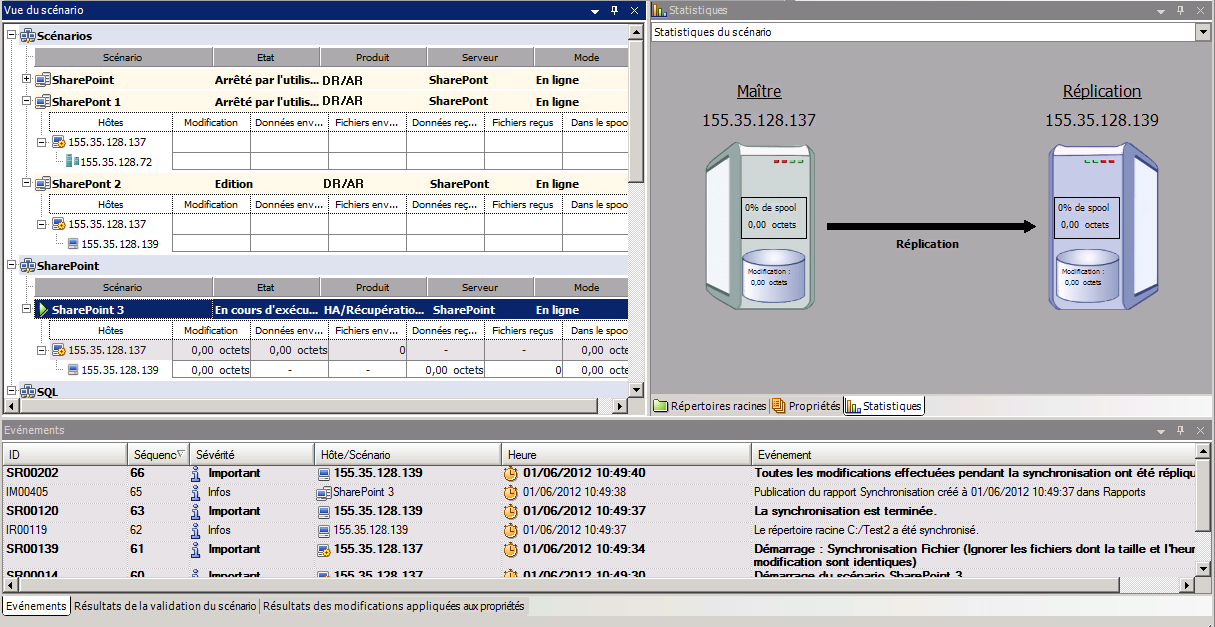Switch to the Répertoires racines tab
Image resolution: width=1215 pixels, height=627 pixels.
pyautogui.click(x=709, y=406)
